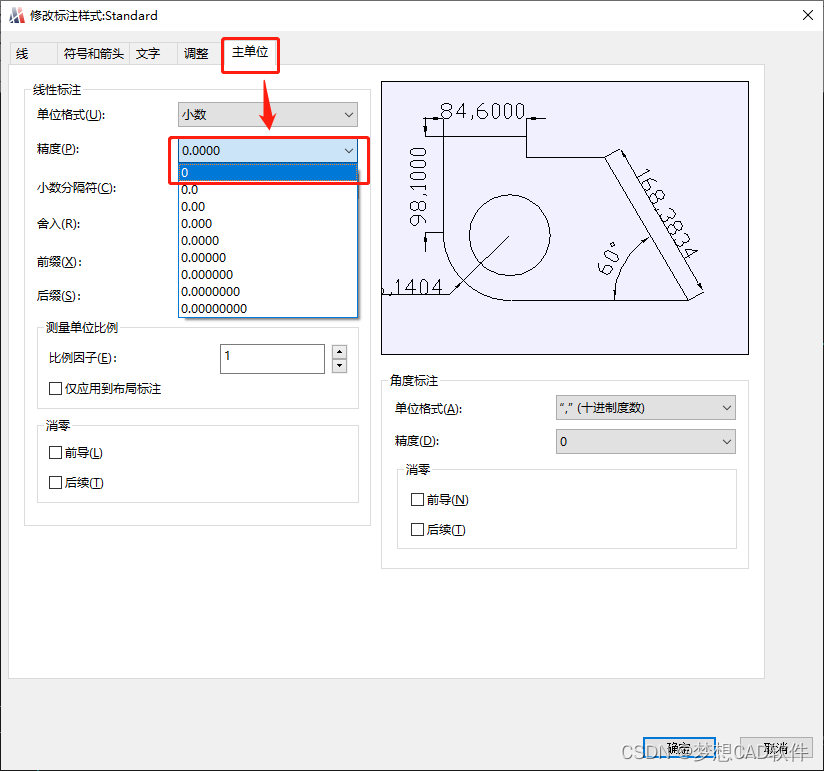Choose precision 0.000 from the list

click(x=267, y=224)
